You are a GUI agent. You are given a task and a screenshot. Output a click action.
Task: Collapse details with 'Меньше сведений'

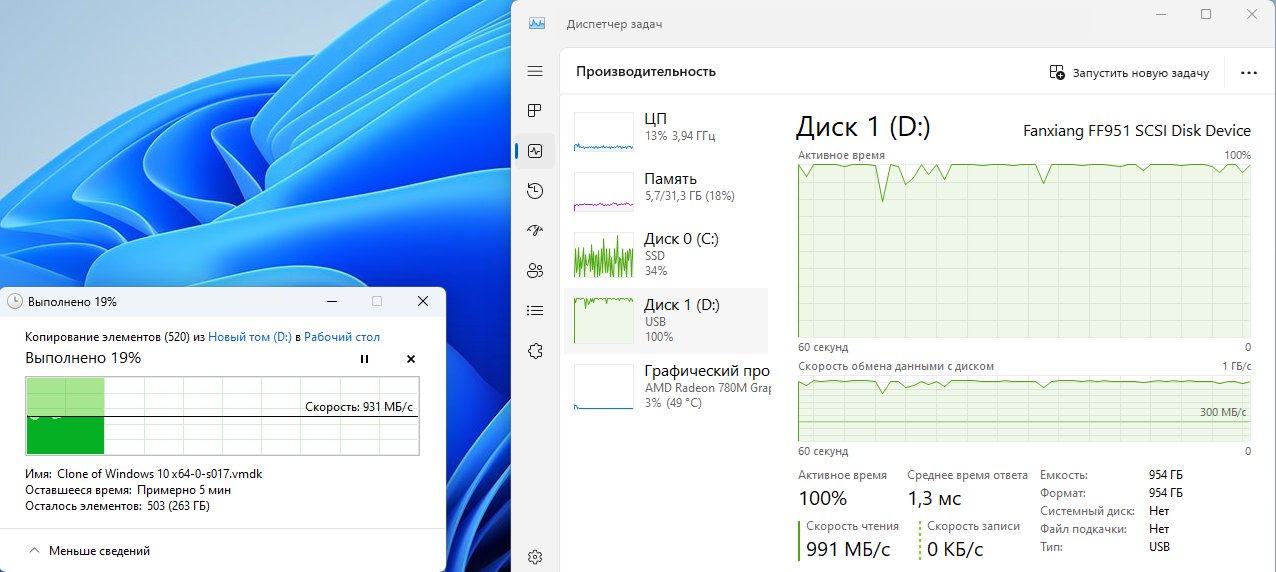(91, 551)
